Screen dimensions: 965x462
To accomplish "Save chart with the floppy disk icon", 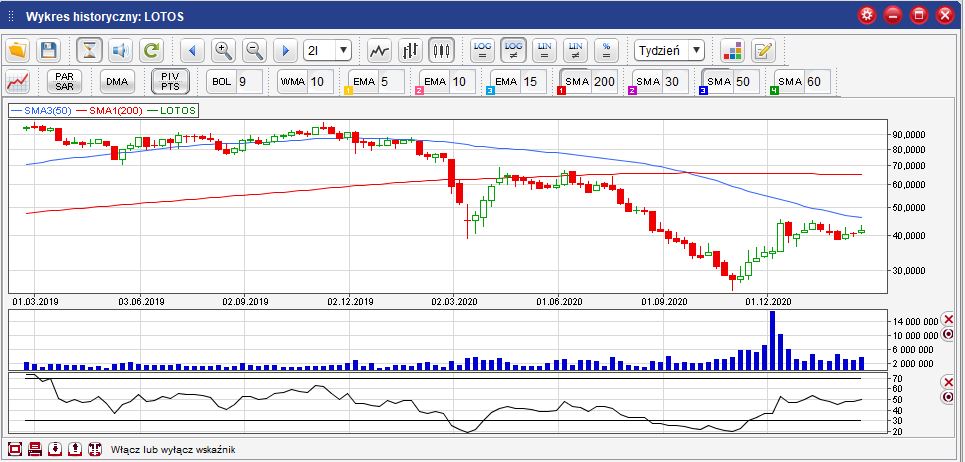I will click(x=48, y=50).
